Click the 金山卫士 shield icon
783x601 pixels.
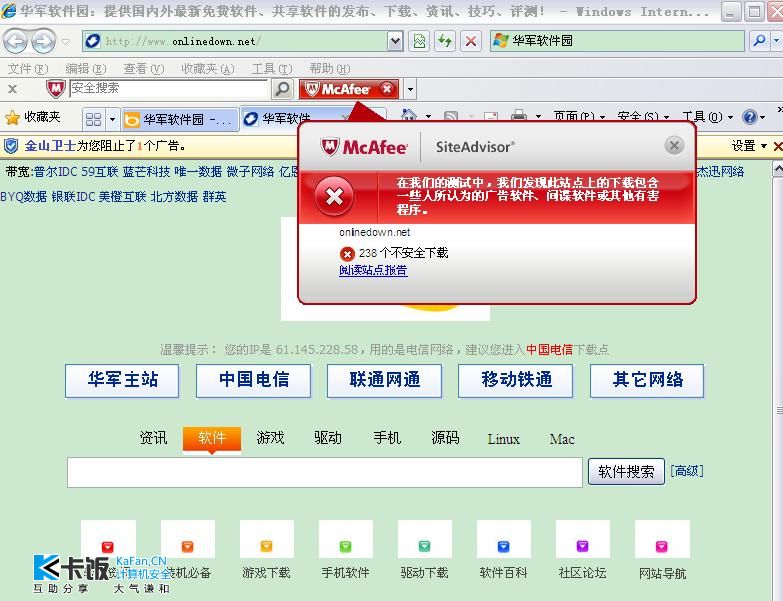11,146
